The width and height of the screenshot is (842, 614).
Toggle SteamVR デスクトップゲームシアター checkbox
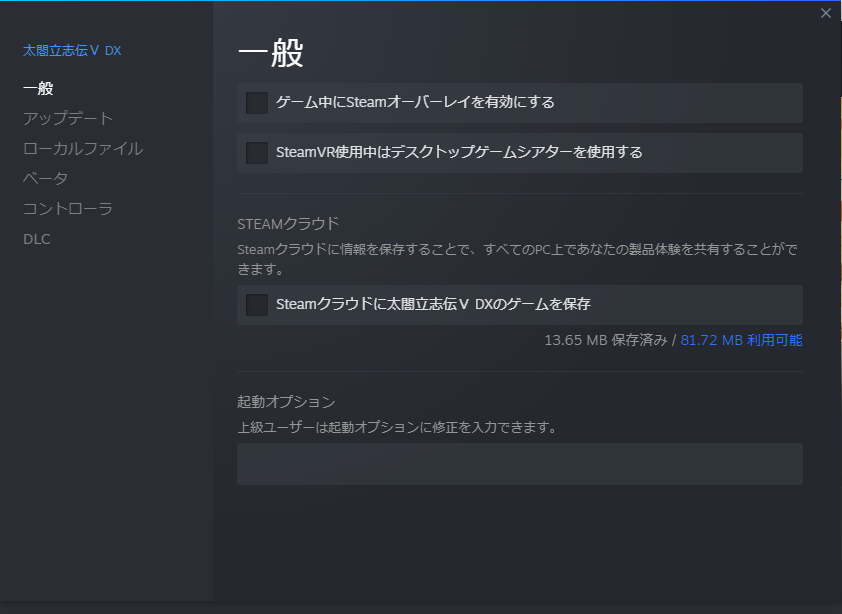(x=257, y=153)
